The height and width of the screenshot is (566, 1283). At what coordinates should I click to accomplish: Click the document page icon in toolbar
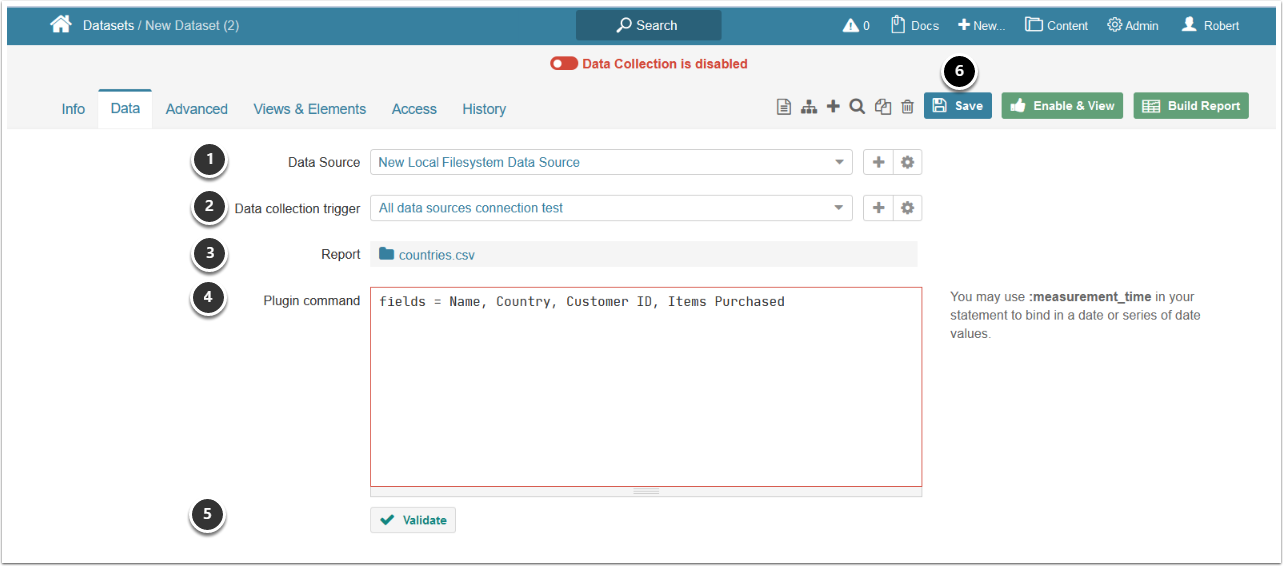point(785,106)
